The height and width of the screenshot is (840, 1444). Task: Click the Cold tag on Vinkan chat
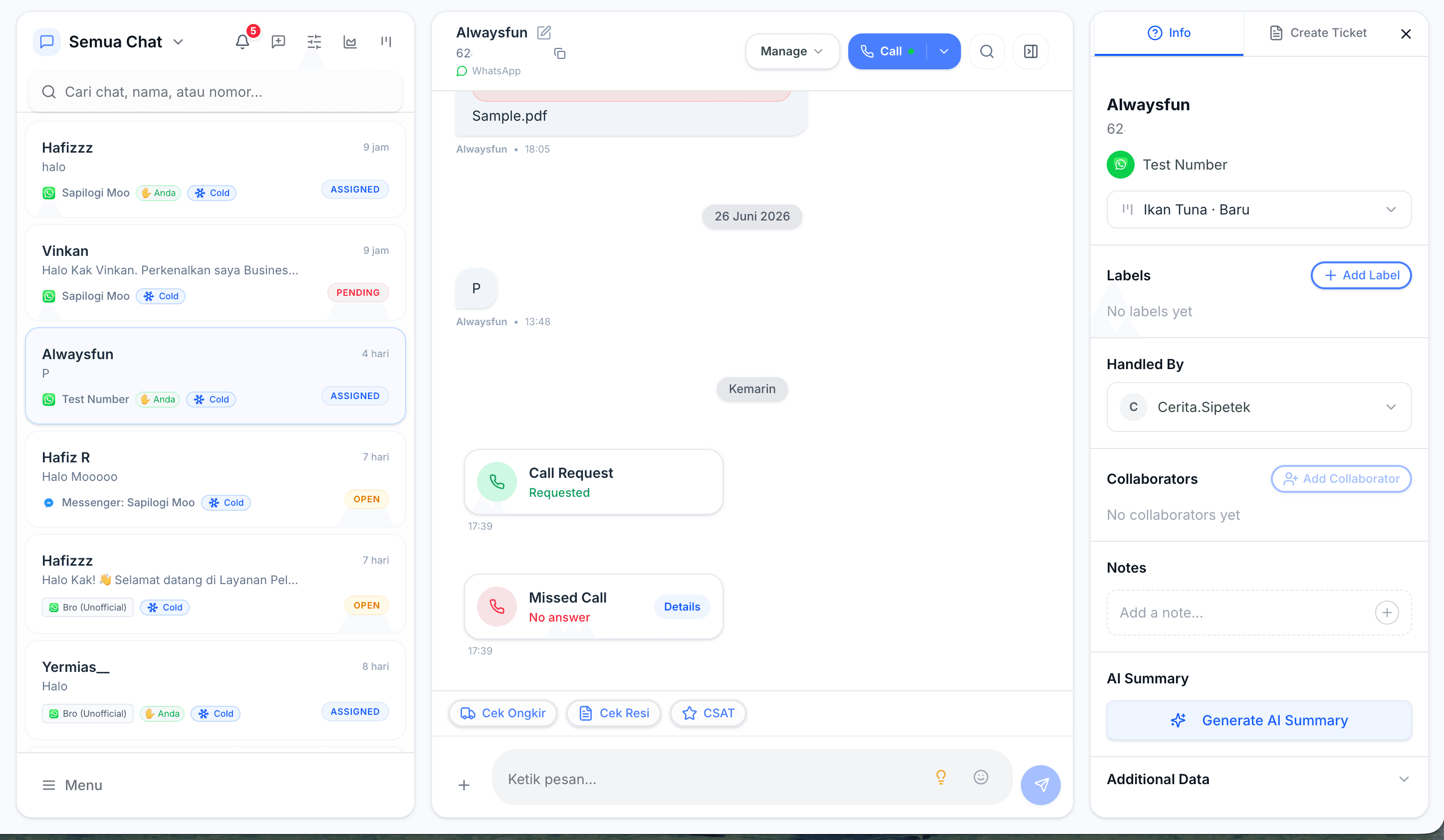tap(161, 296)
